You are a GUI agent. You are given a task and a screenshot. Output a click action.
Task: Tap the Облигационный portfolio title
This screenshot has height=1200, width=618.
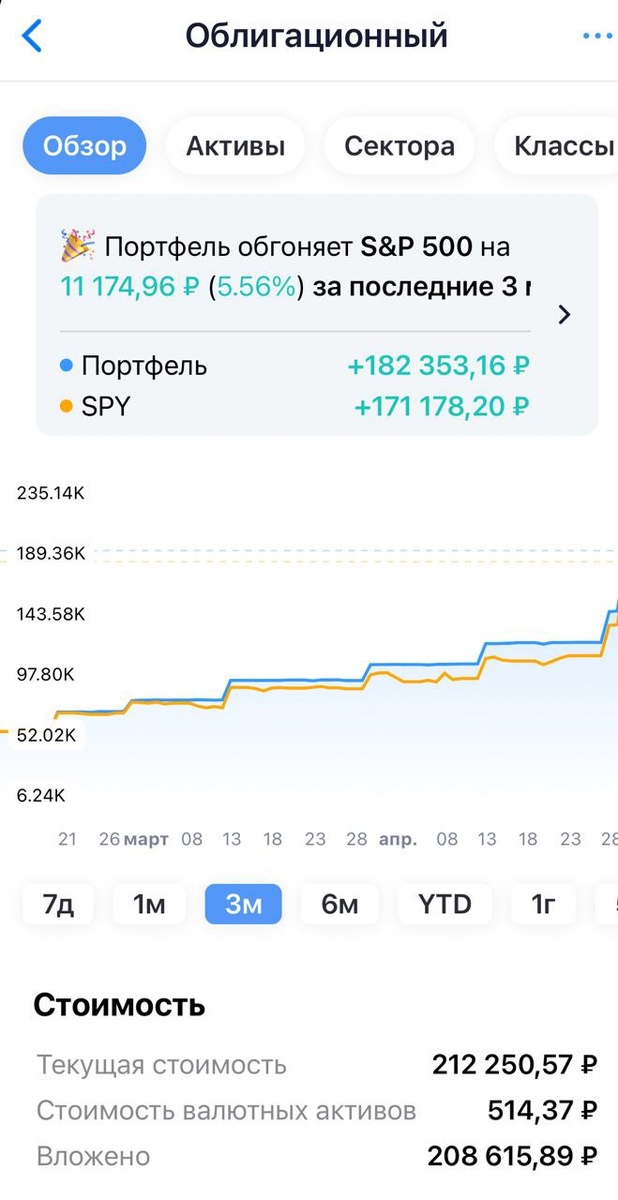click(x=316, y=37)
